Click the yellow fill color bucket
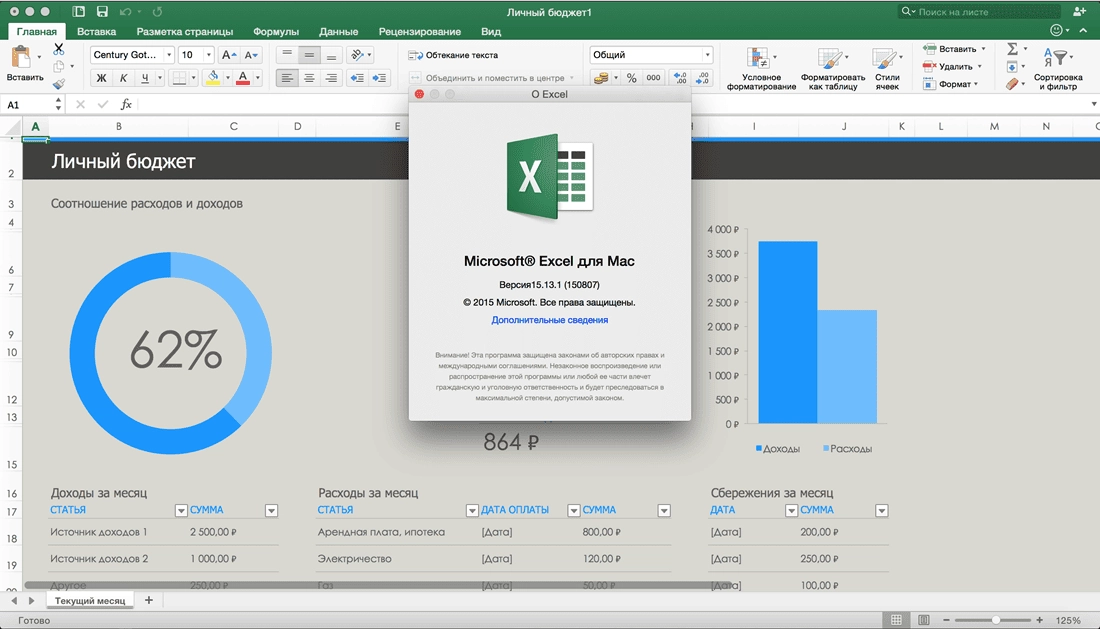Image resolution: width=1100 pixels, height=629 pixels. (213, 78)
